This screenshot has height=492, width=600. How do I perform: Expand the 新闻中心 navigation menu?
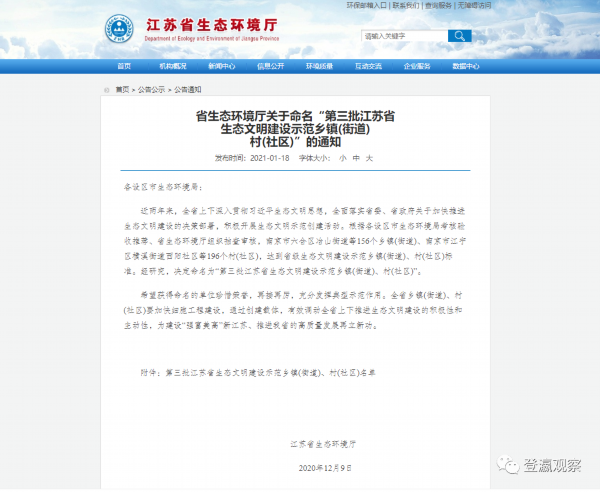coord(222,66)
